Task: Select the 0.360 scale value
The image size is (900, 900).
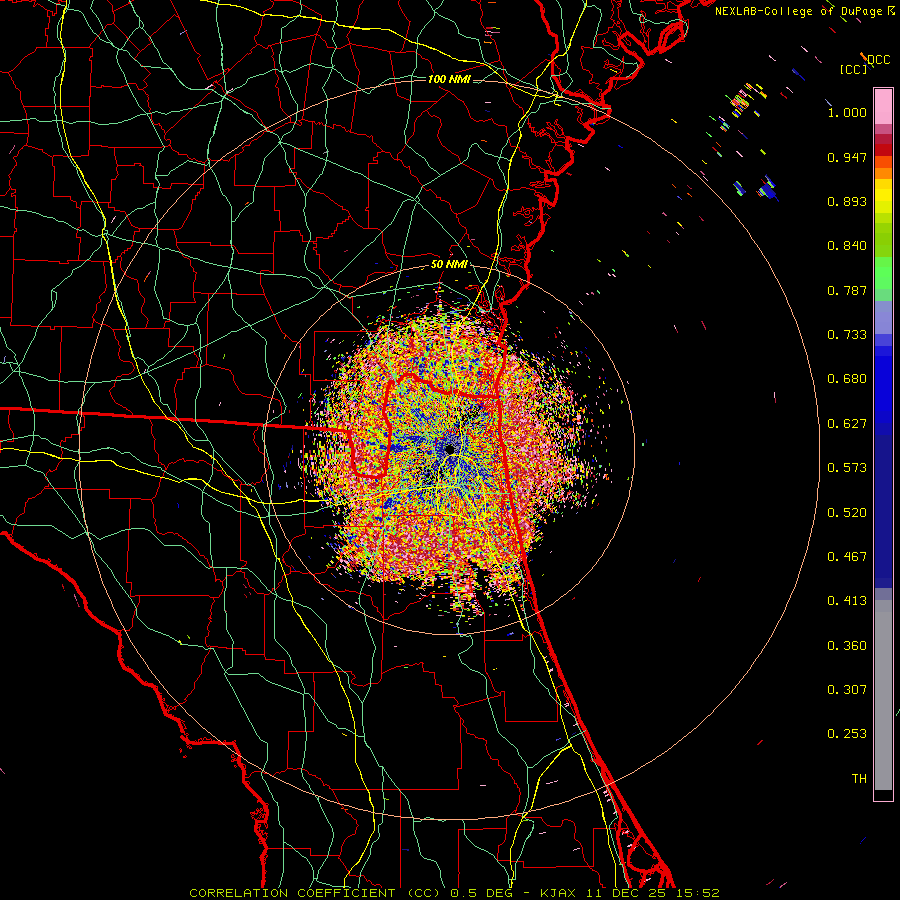Action: pos(847,646)
